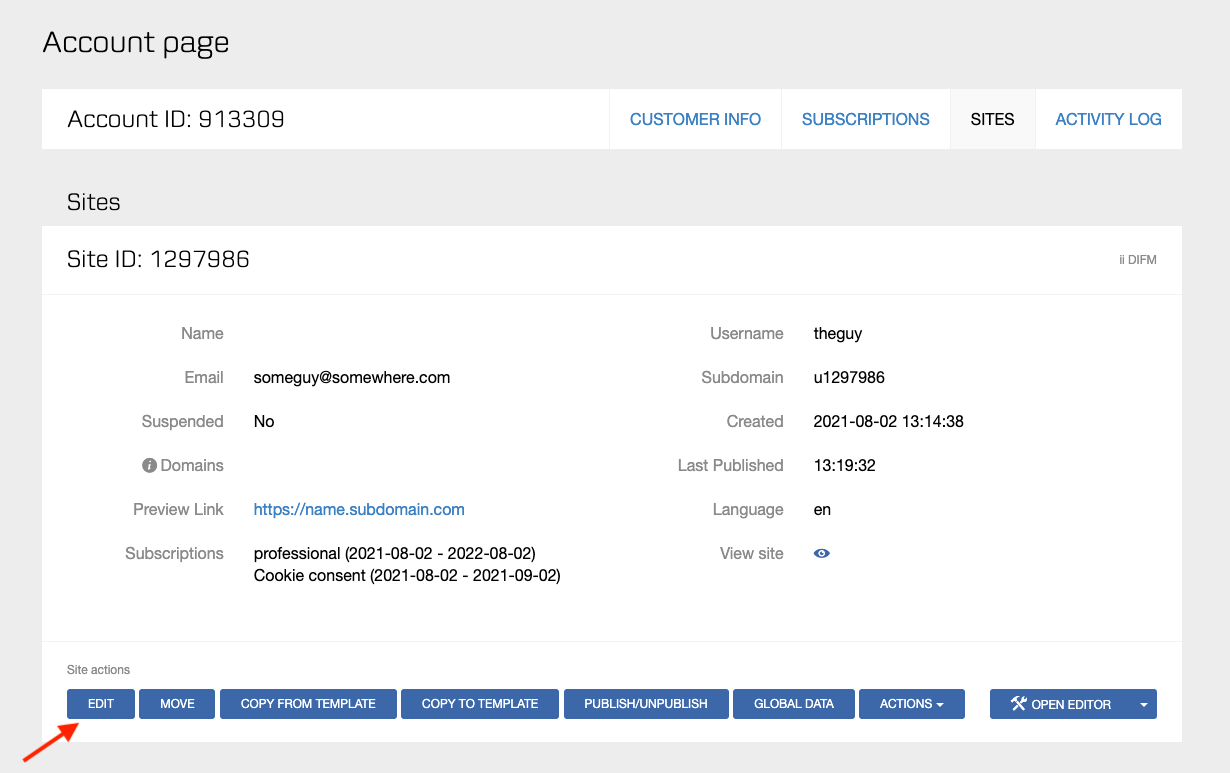Screen dimensions: 1230x773
Task: Click the ii DIFM label
Action: 1138,260
